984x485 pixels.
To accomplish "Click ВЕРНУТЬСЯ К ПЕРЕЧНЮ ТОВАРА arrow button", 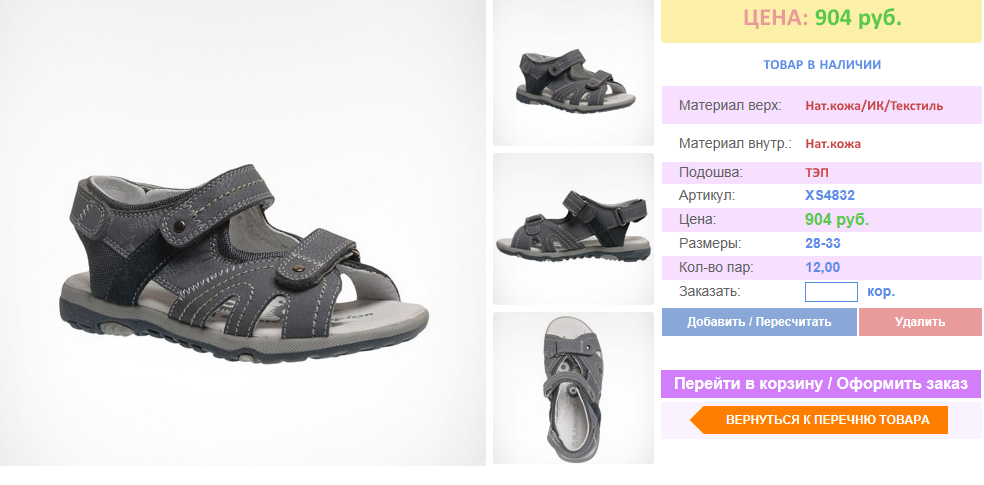I will tap(819, 420).
